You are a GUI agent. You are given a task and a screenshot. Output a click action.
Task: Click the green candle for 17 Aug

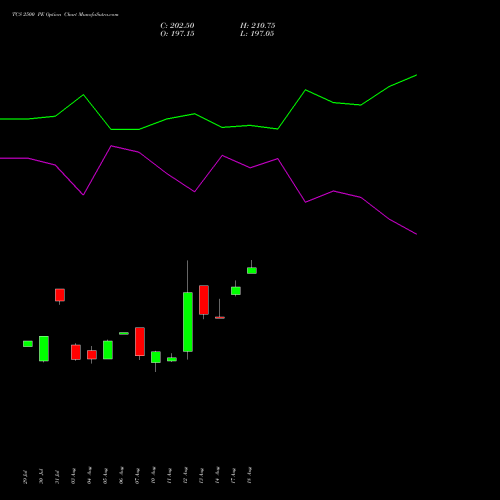(236, 291)
